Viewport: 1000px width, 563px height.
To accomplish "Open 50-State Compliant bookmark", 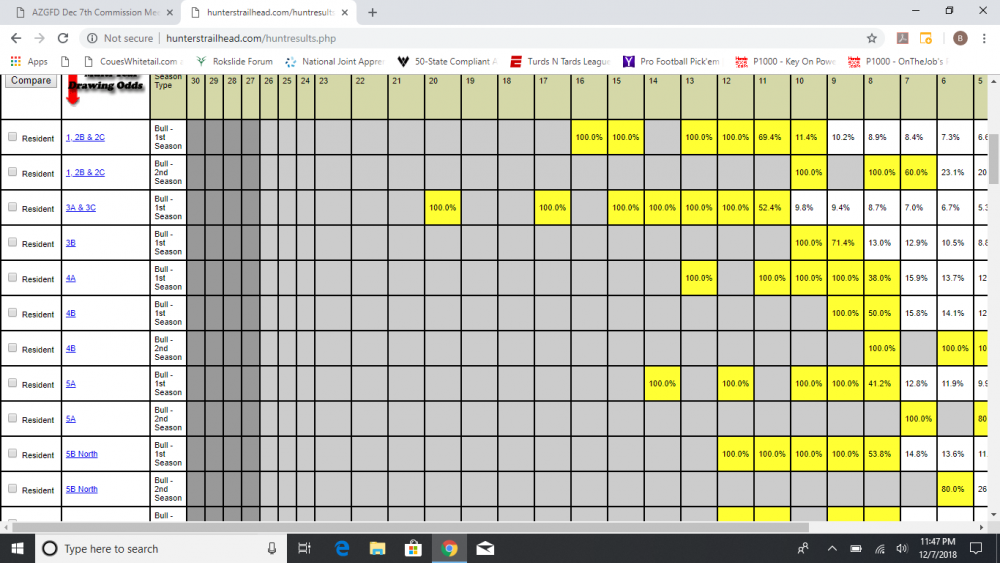I will (447, 61).
